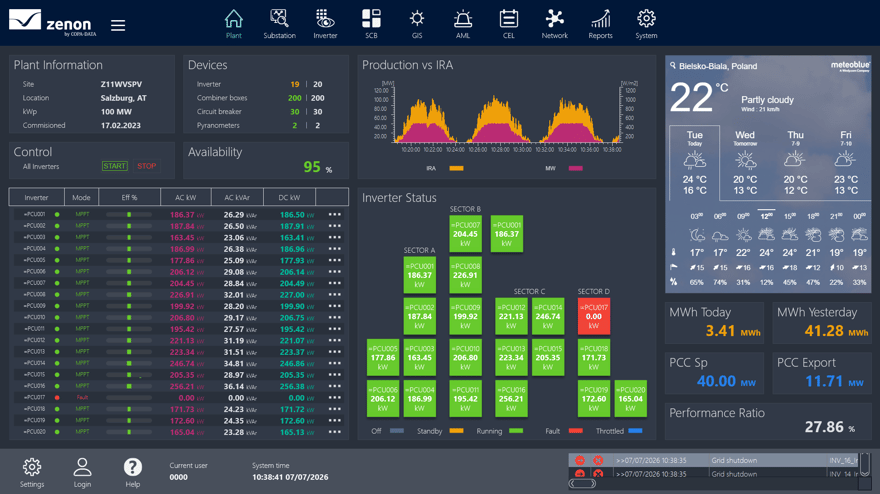Select Tue Today forecast tab

[x=695, y=162]
